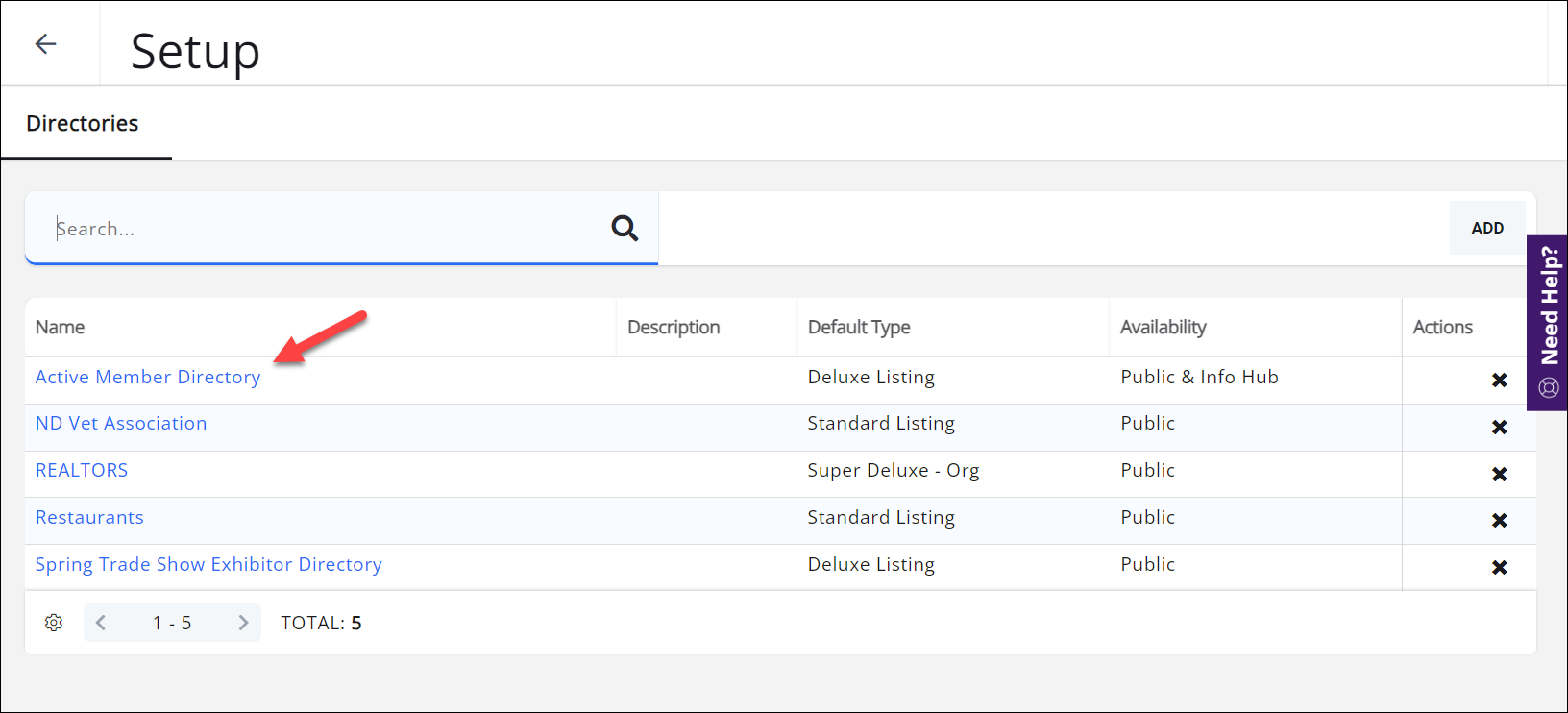1568x713 pixels.
Task: Click the back arrow icon
Action: click(45, 43)
